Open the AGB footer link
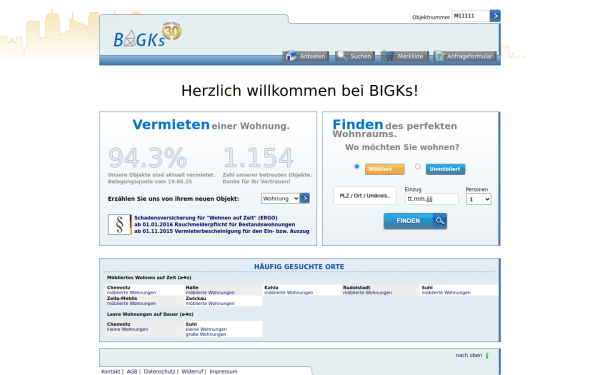 [x=132, y=372]
